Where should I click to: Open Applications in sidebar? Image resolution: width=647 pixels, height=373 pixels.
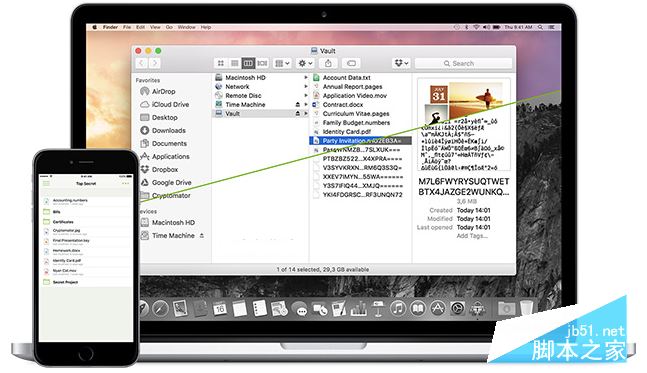(165, 156)
